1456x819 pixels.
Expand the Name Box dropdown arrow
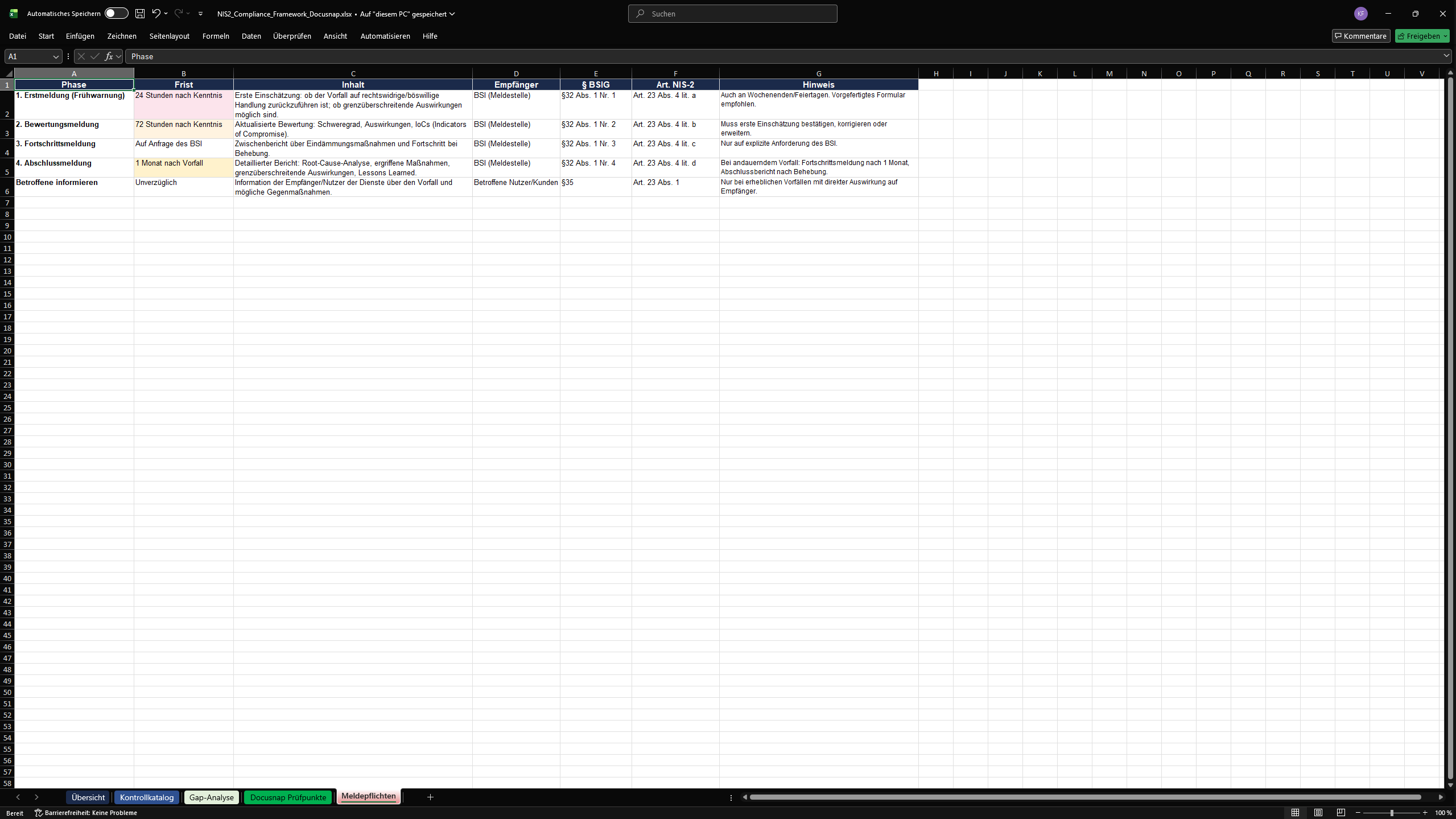coord(56,56)
